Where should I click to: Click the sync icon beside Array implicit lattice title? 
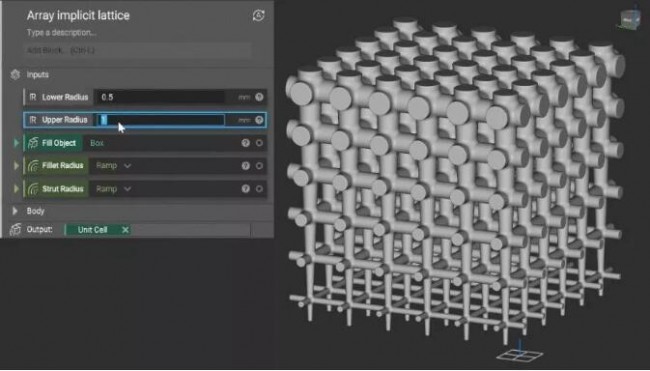[258, 15]
